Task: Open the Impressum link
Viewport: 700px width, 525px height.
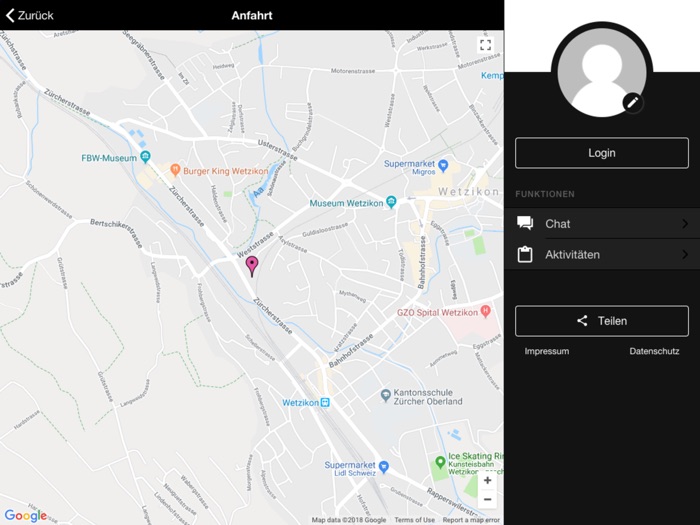Action: (x=547, y=352)
